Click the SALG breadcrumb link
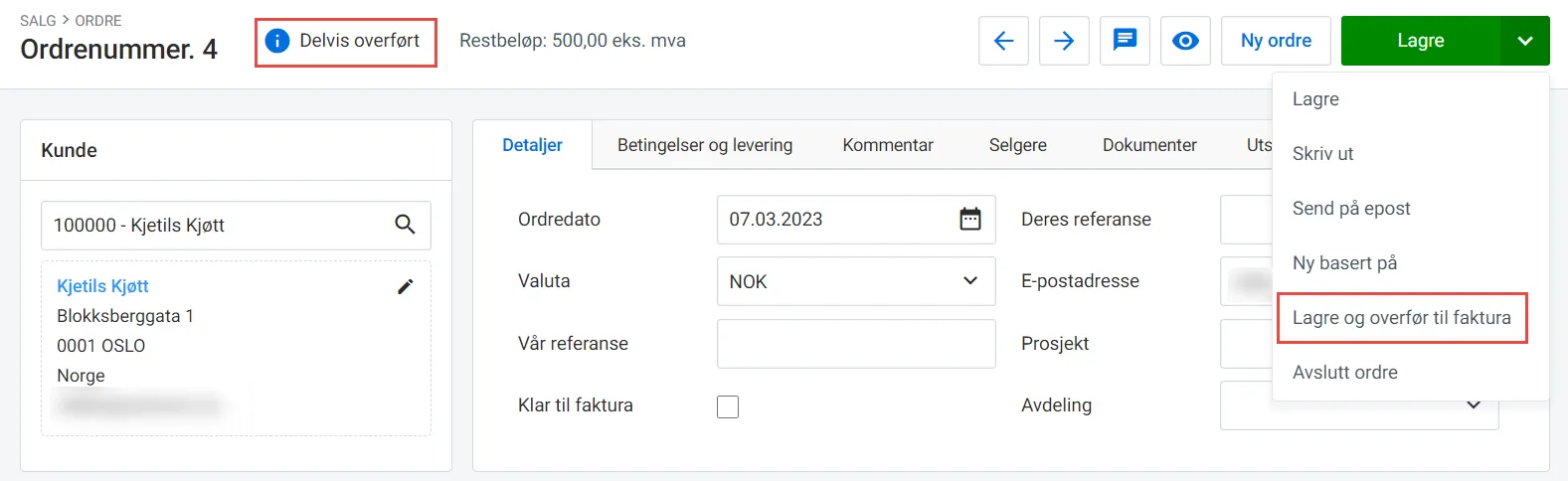Screen dimensions: 1568x481 point(38,20)
